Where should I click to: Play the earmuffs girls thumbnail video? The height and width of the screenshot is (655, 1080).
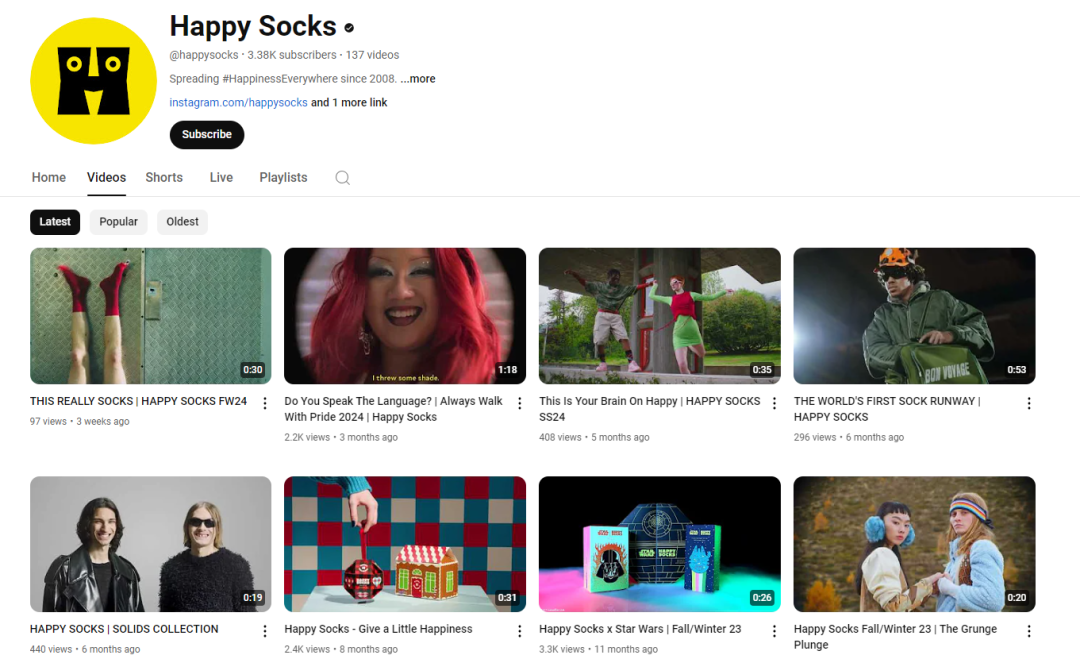(915, 544)
